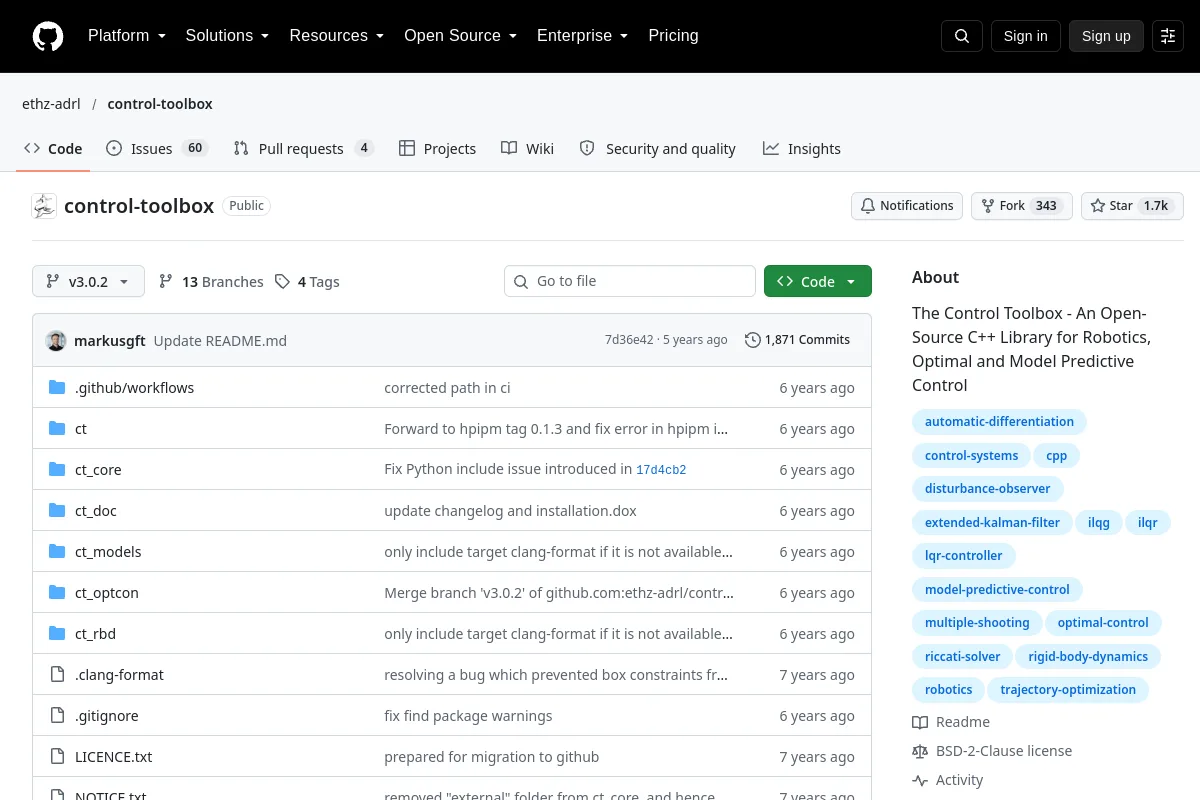Switch to the Code tab
Image resolution: width=1200 pixels, height=800 pixels.
pos(53,149)
